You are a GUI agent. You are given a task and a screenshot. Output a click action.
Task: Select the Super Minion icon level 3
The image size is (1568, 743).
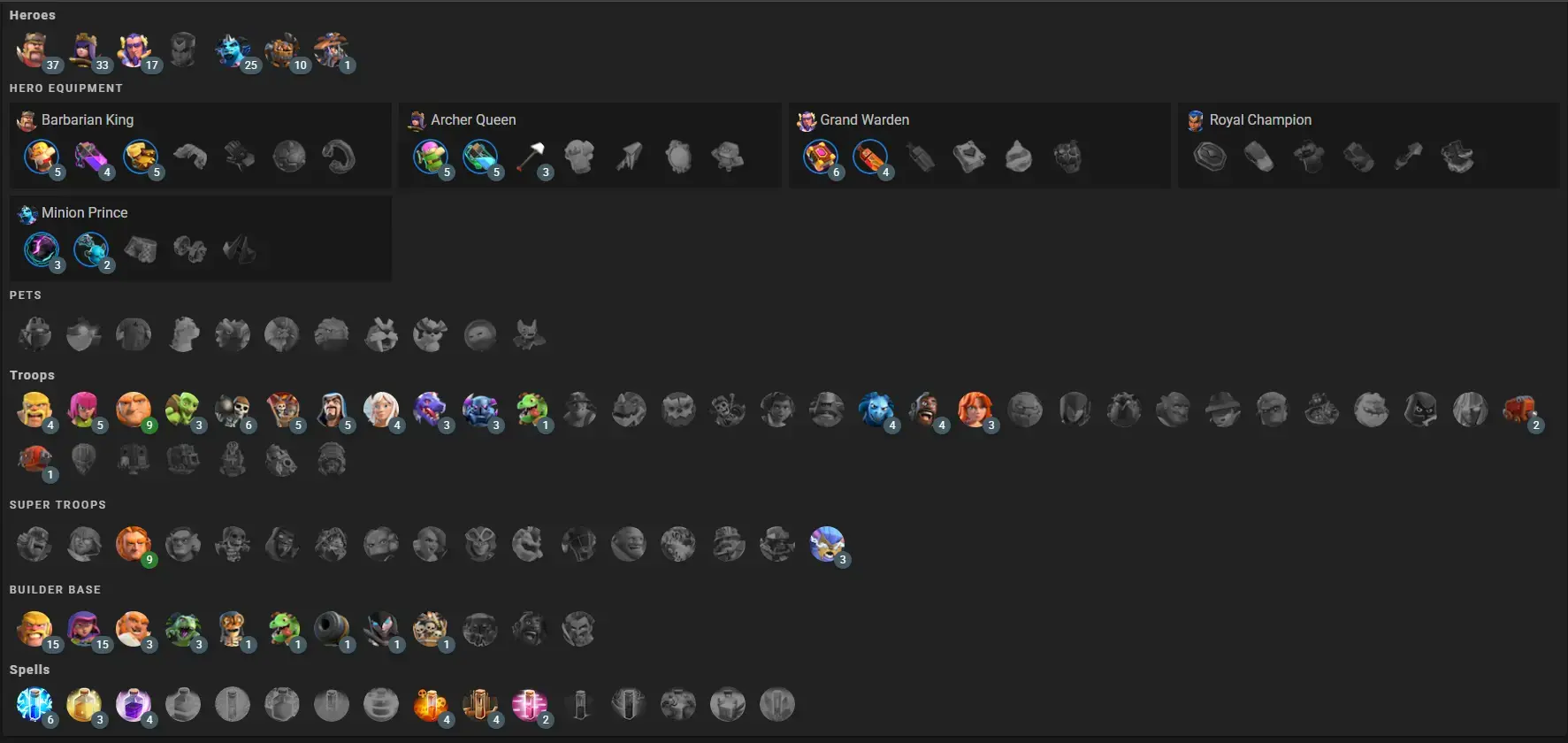(826, 544)
